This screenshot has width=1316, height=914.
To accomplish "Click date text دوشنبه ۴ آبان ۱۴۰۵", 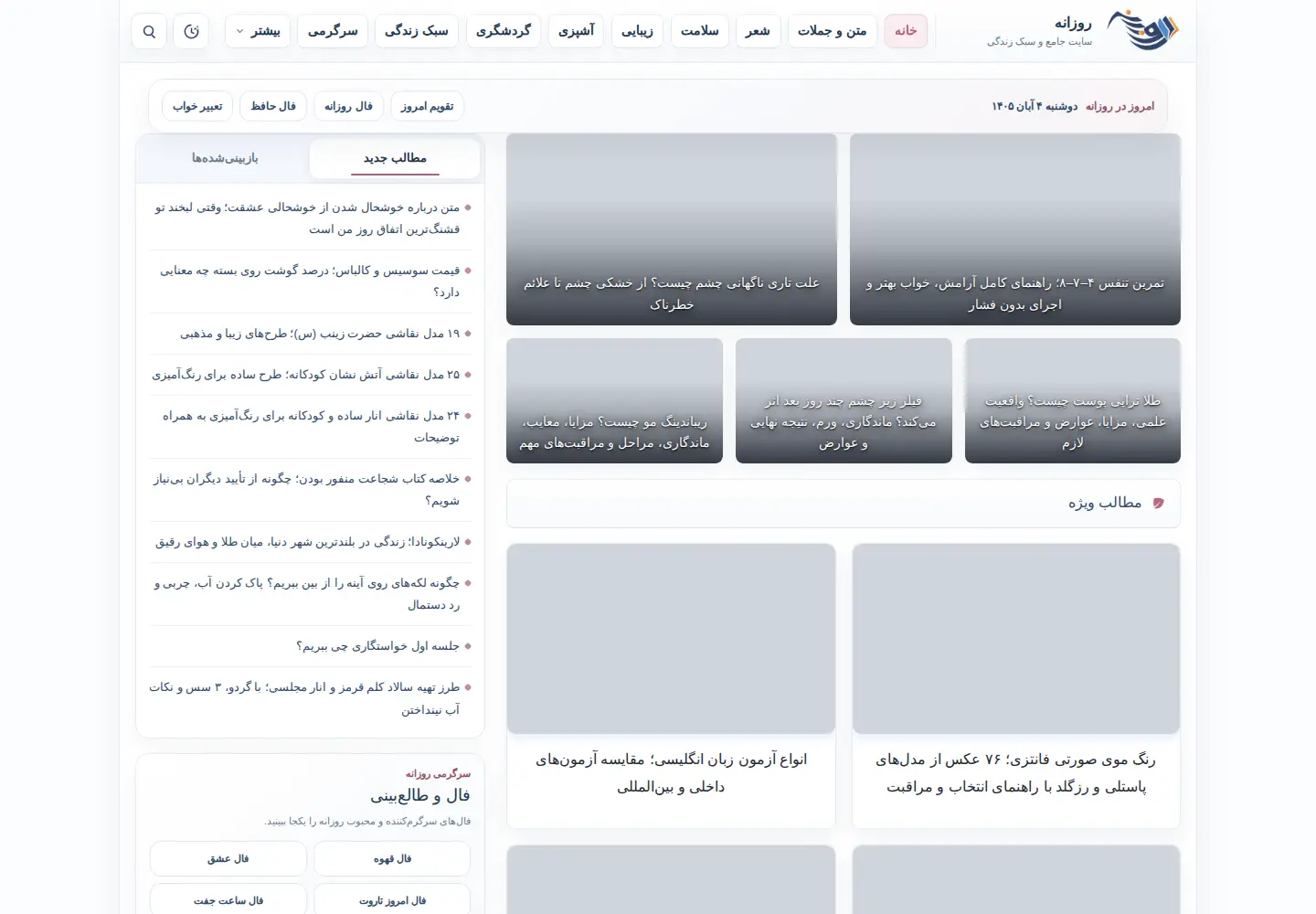I will 1035,107.
